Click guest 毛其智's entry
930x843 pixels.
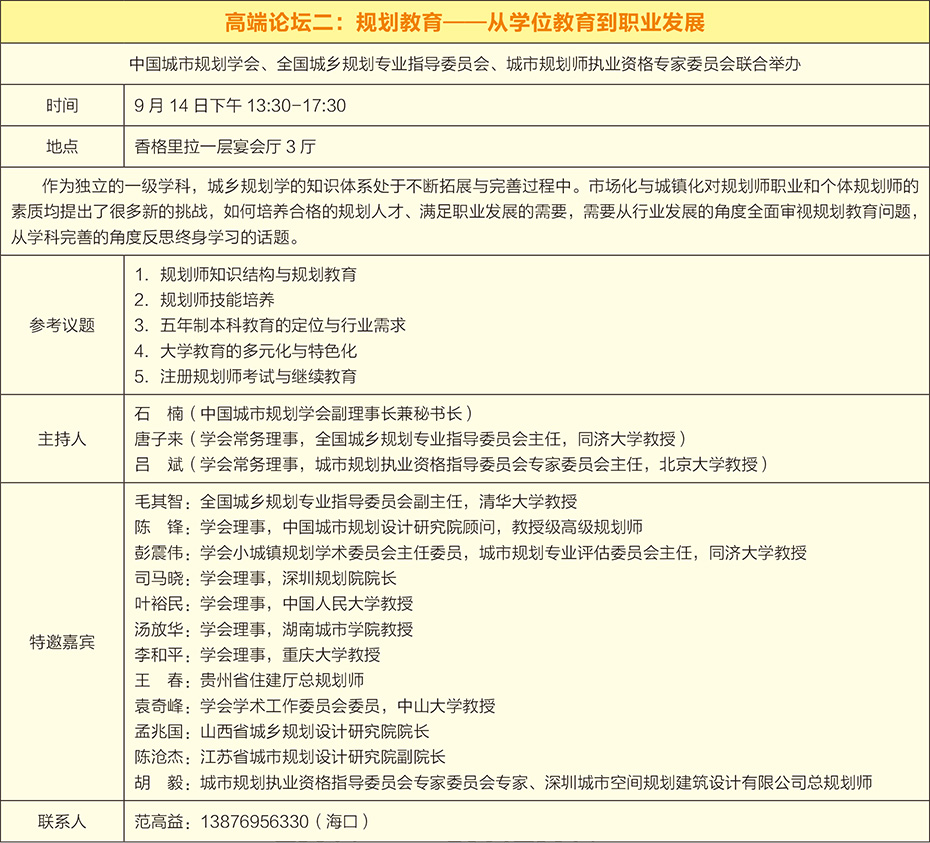coord(355,502)
